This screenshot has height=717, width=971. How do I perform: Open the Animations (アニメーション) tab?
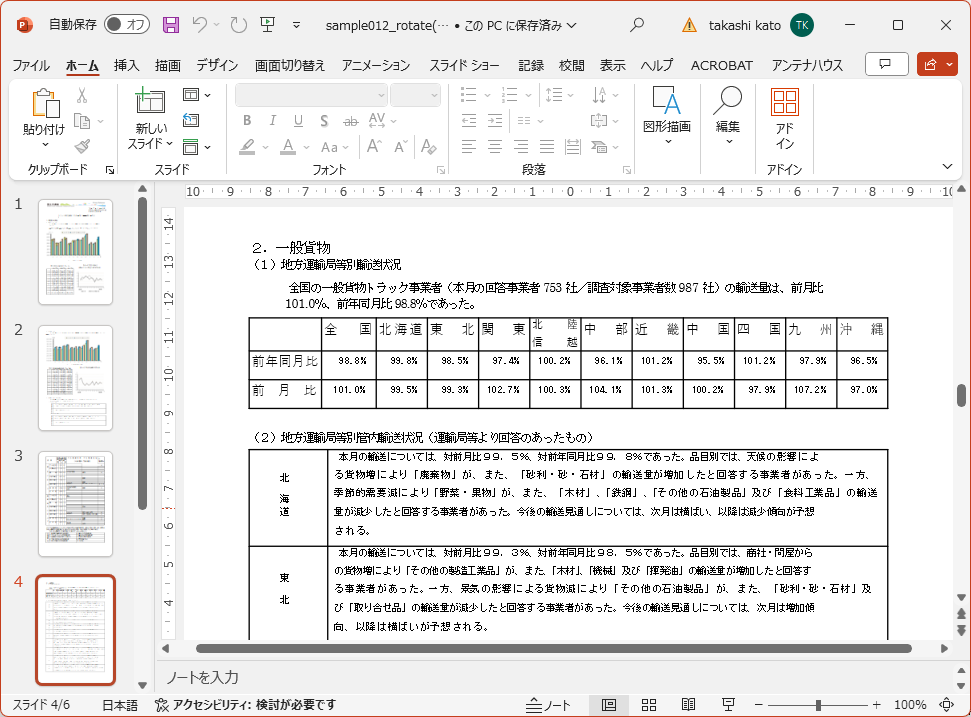click(x=375, y=66)
